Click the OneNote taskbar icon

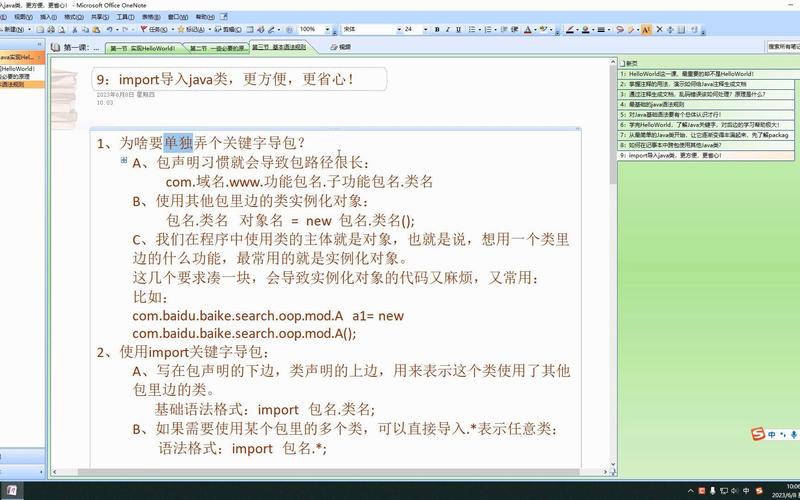[12, 491]
